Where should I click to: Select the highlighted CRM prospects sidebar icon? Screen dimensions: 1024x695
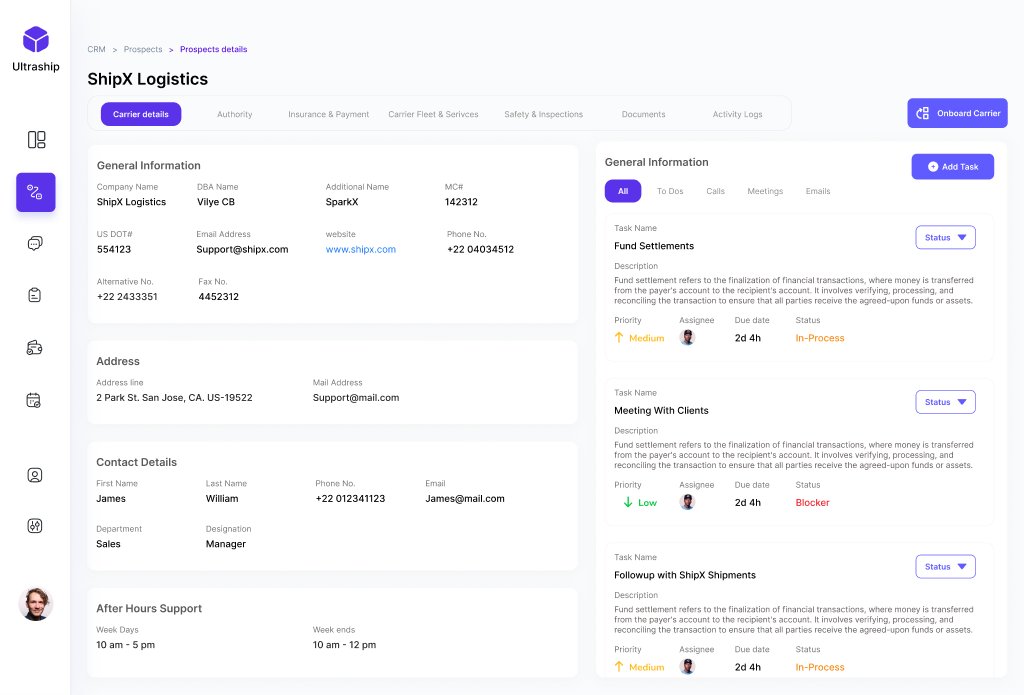[x=35, y=192]
